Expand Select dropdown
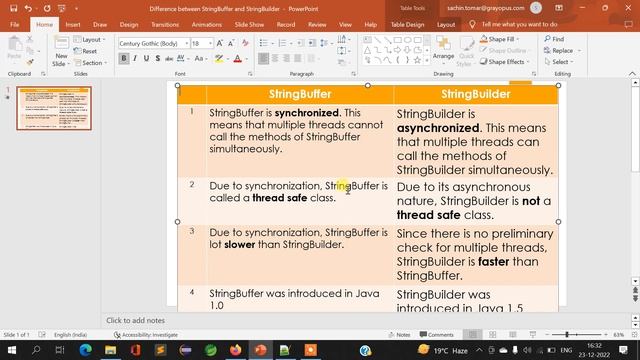640x360 pixels. 559,62
